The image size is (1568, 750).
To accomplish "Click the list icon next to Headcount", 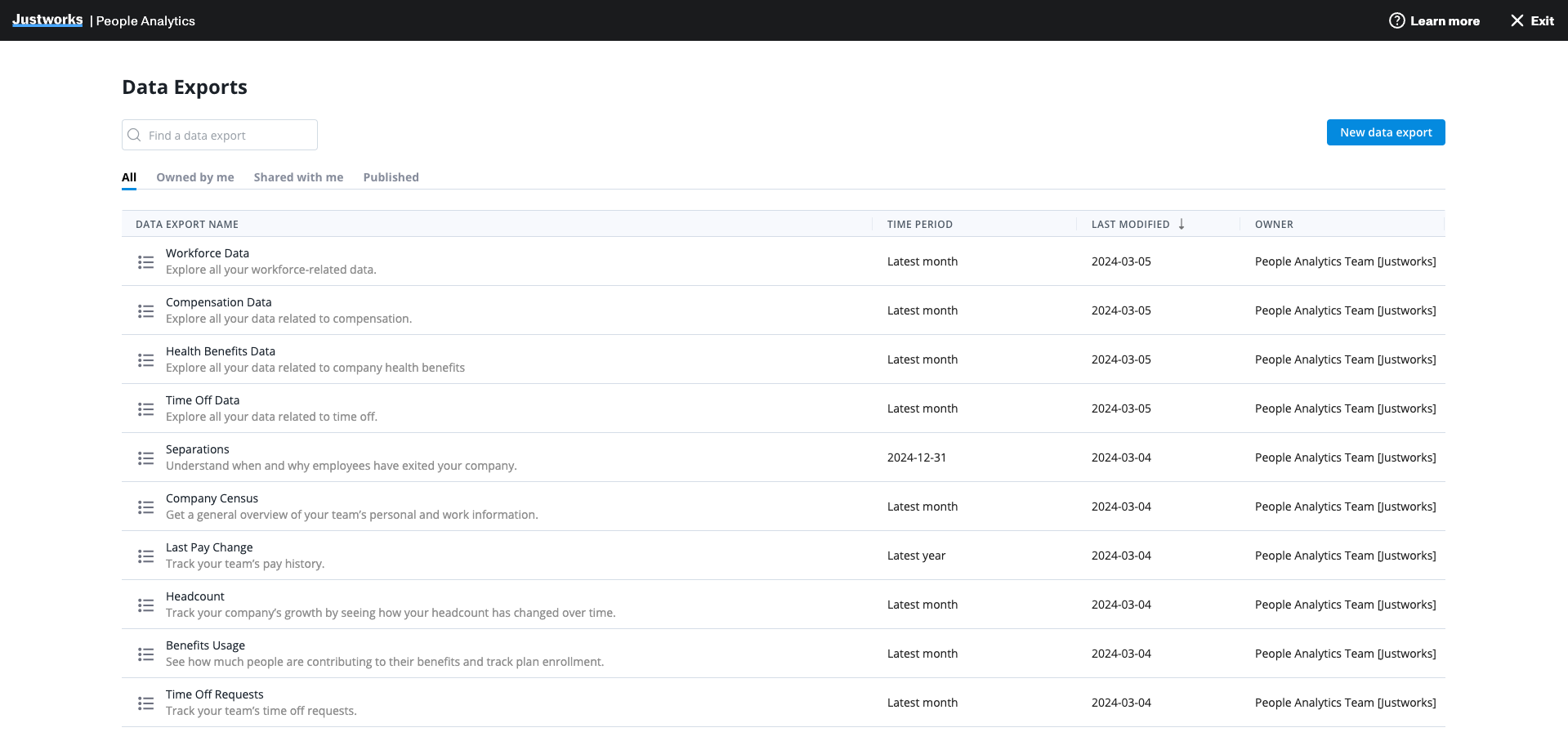I will 145,605.
